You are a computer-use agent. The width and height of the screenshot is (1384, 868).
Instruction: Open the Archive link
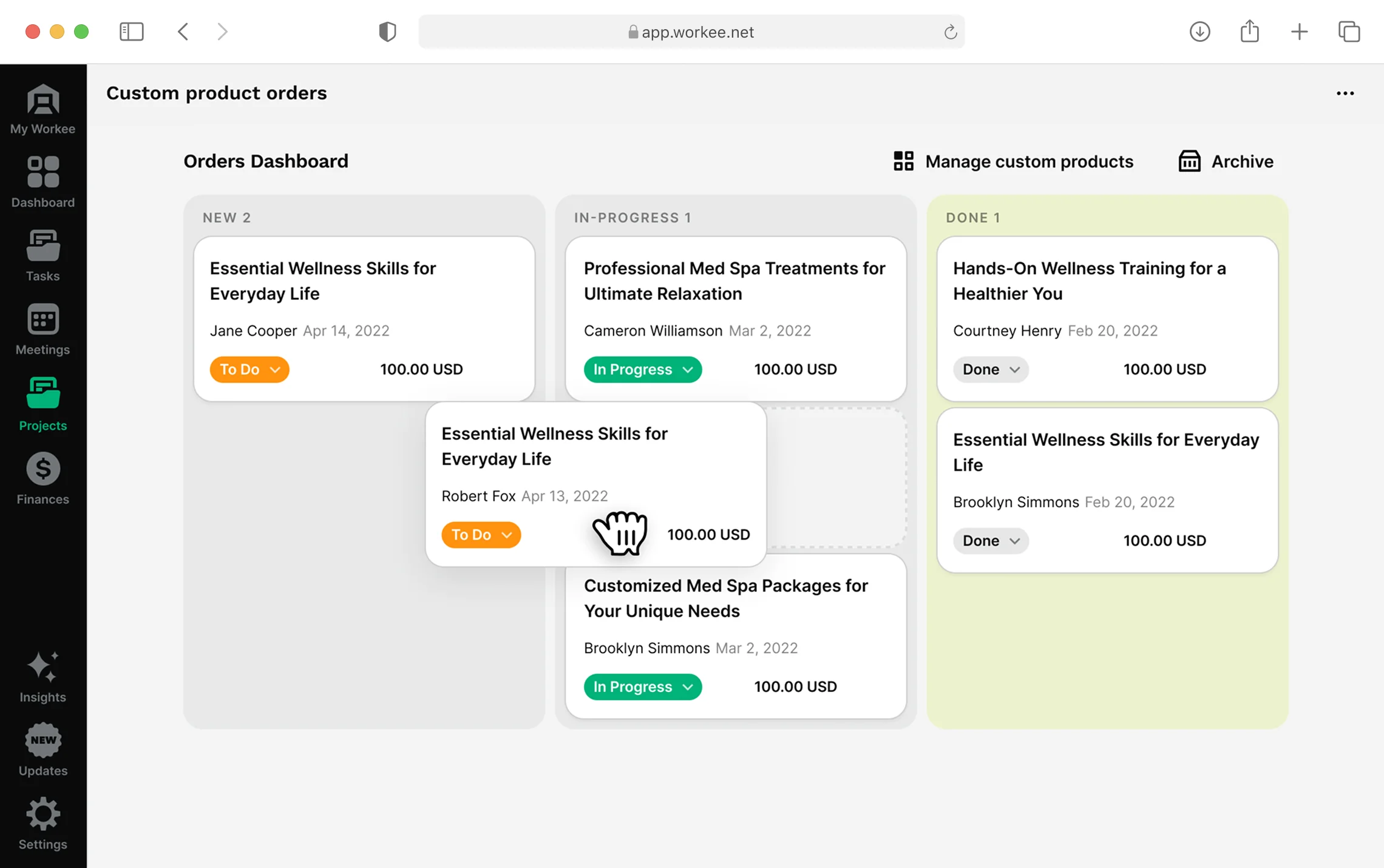coord(1226,161)
